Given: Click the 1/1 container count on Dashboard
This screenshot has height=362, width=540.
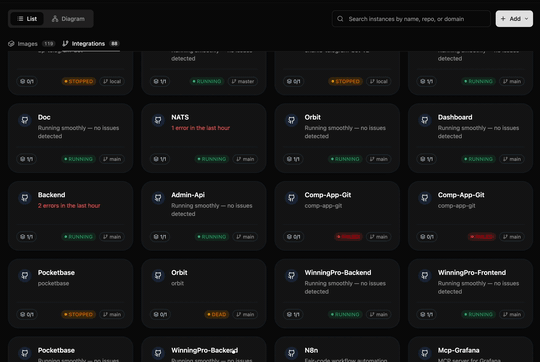Looking at the screenshot, I should pos(426,159).
